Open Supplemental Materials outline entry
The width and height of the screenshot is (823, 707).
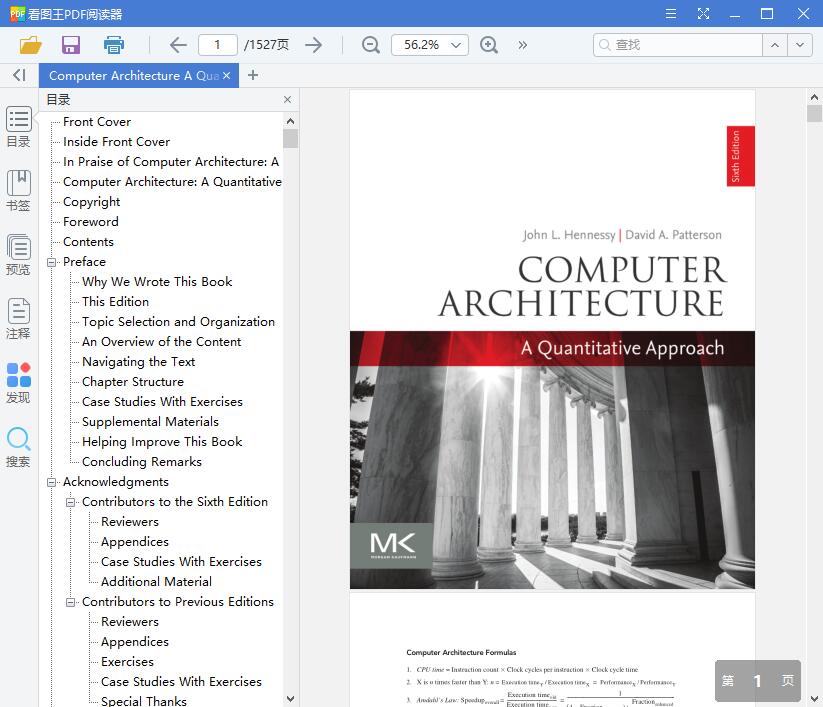(150, 422)
